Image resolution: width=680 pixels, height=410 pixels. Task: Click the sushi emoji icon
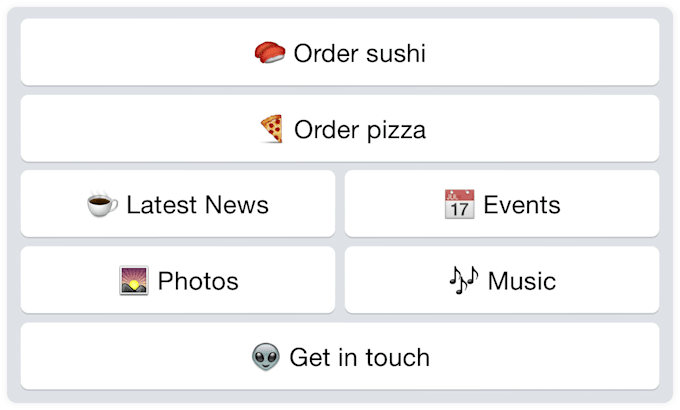coord(270,53)
